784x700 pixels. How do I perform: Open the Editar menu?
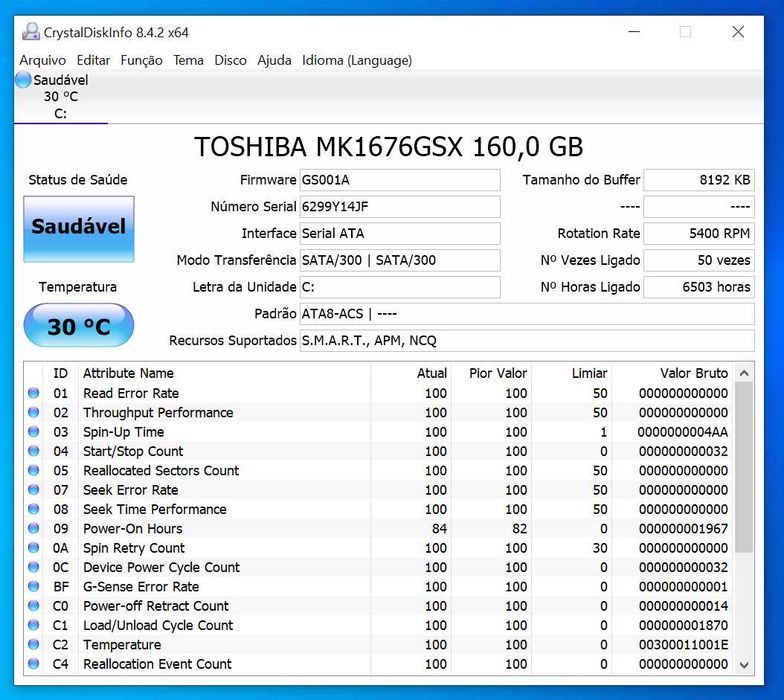coord(93,60)
